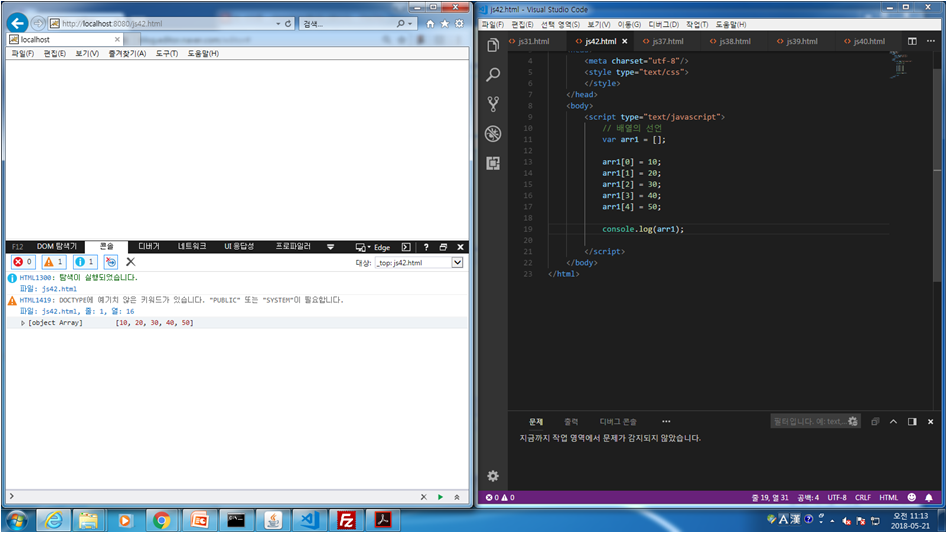Screen dimensions: 947x533
Task: Close the js42.html editor tab
Action: point(624,41)
